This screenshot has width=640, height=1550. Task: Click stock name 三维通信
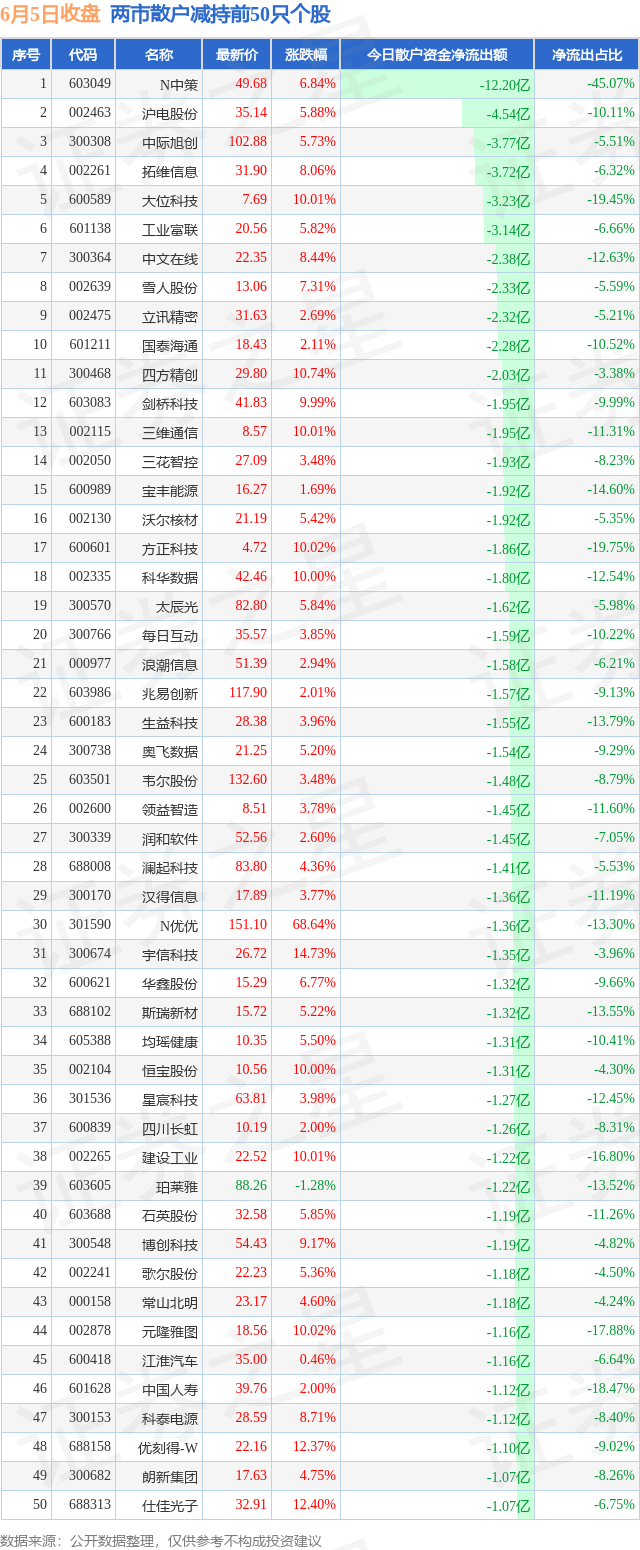tap(170, 432)
